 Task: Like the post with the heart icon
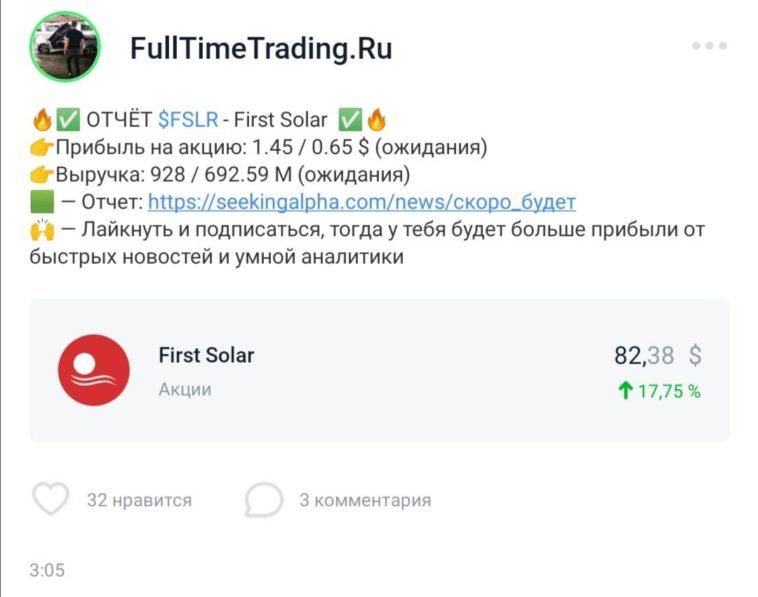tap(51, 499)
